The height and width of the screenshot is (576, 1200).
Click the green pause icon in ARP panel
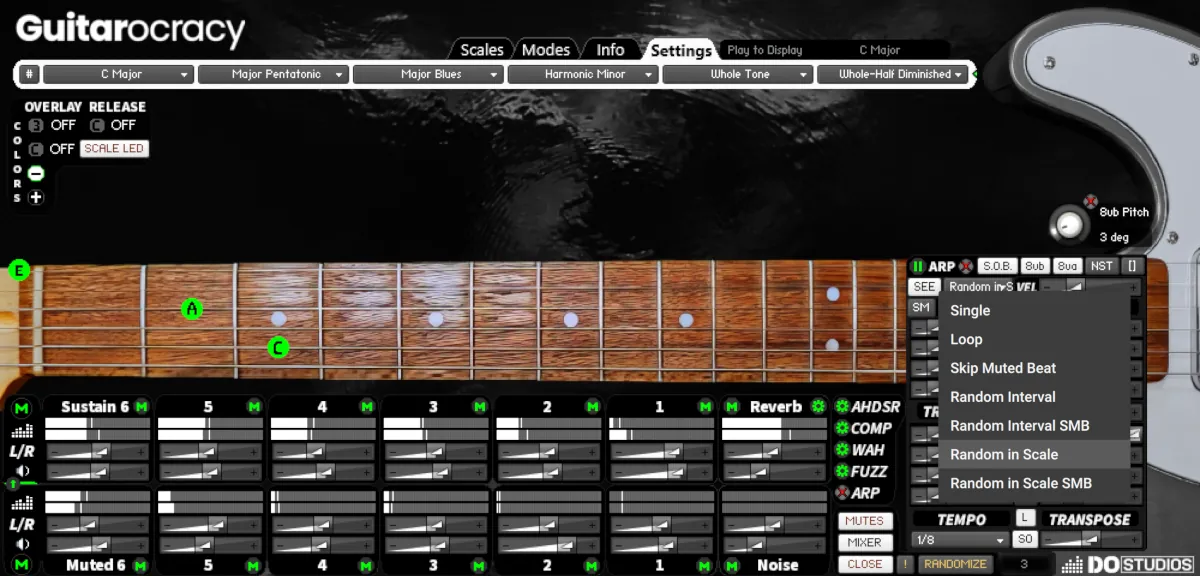918,267
